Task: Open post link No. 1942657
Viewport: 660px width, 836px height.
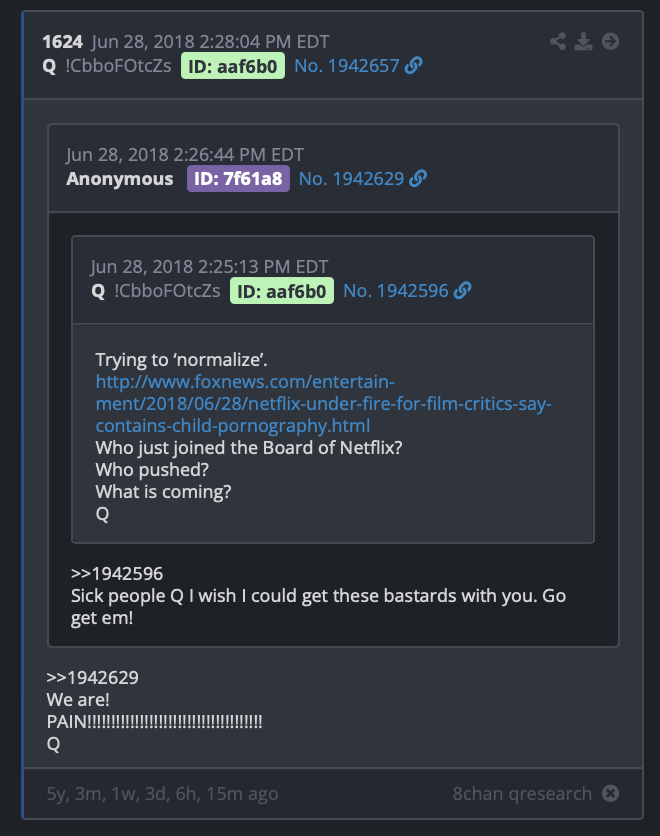Action: pos(347,66)
